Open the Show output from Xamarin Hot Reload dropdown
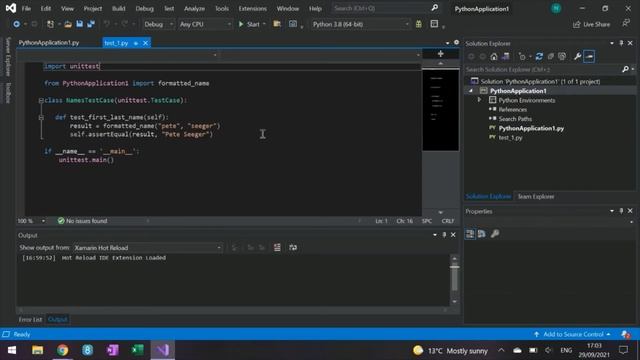640x360 pixels. 148,248
